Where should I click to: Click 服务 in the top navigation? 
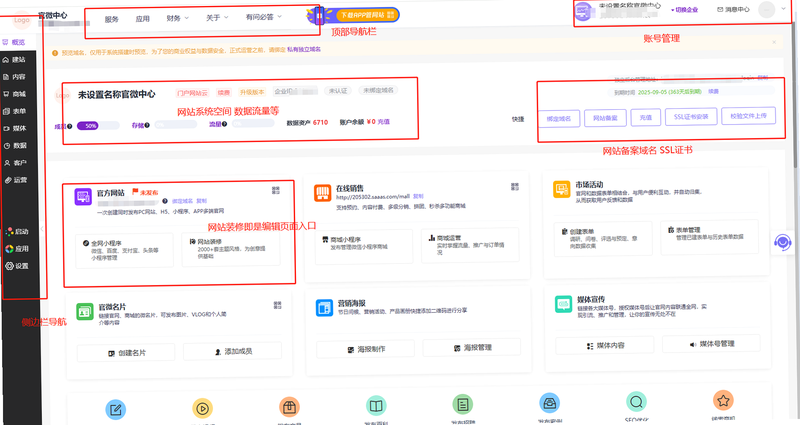[111, 19]
